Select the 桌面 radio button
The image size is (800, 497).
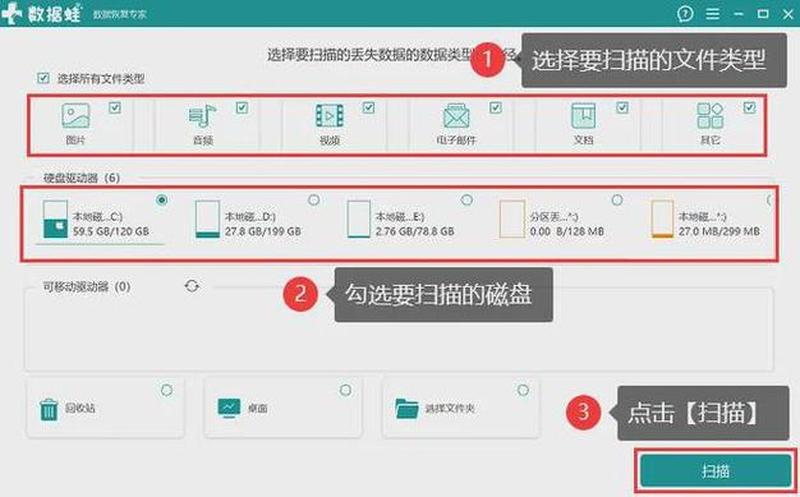click(345, 390)
